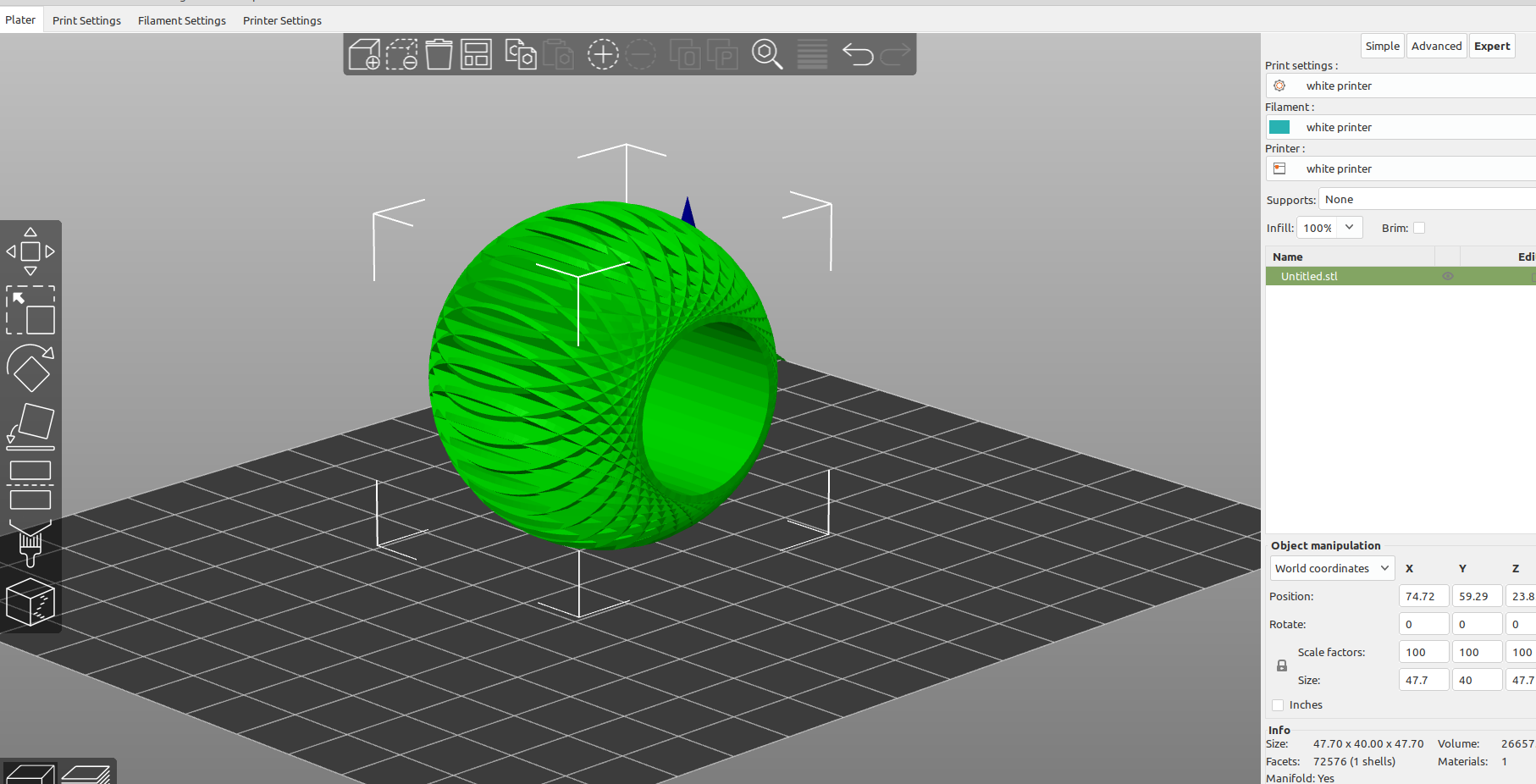
Task: Click the Paste toolbar icon
Action: pyautogui.click(x=558, y=54)
